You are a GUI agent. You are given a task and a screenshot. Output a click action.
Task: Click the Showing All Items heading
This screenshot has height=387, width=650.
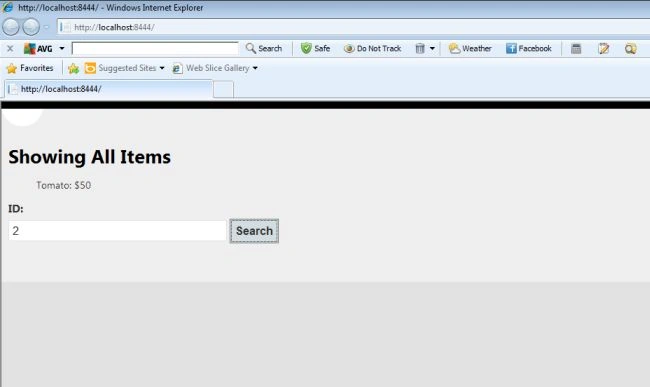pyautogui.click(x=90, y=157)
